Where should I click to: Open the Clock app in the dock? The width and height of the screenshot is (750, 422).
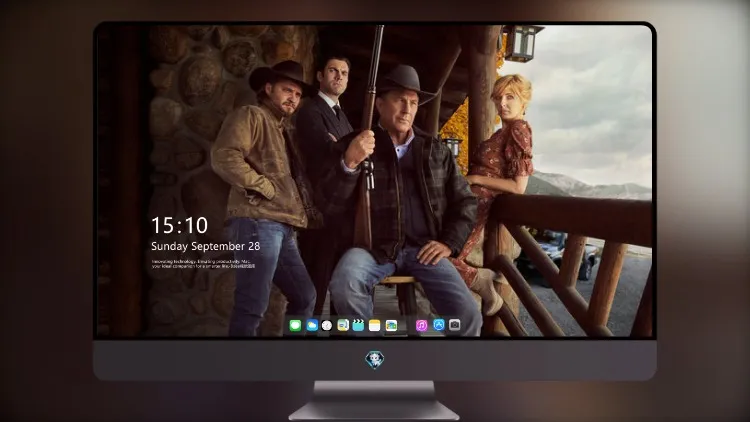(x=327, y=326)
